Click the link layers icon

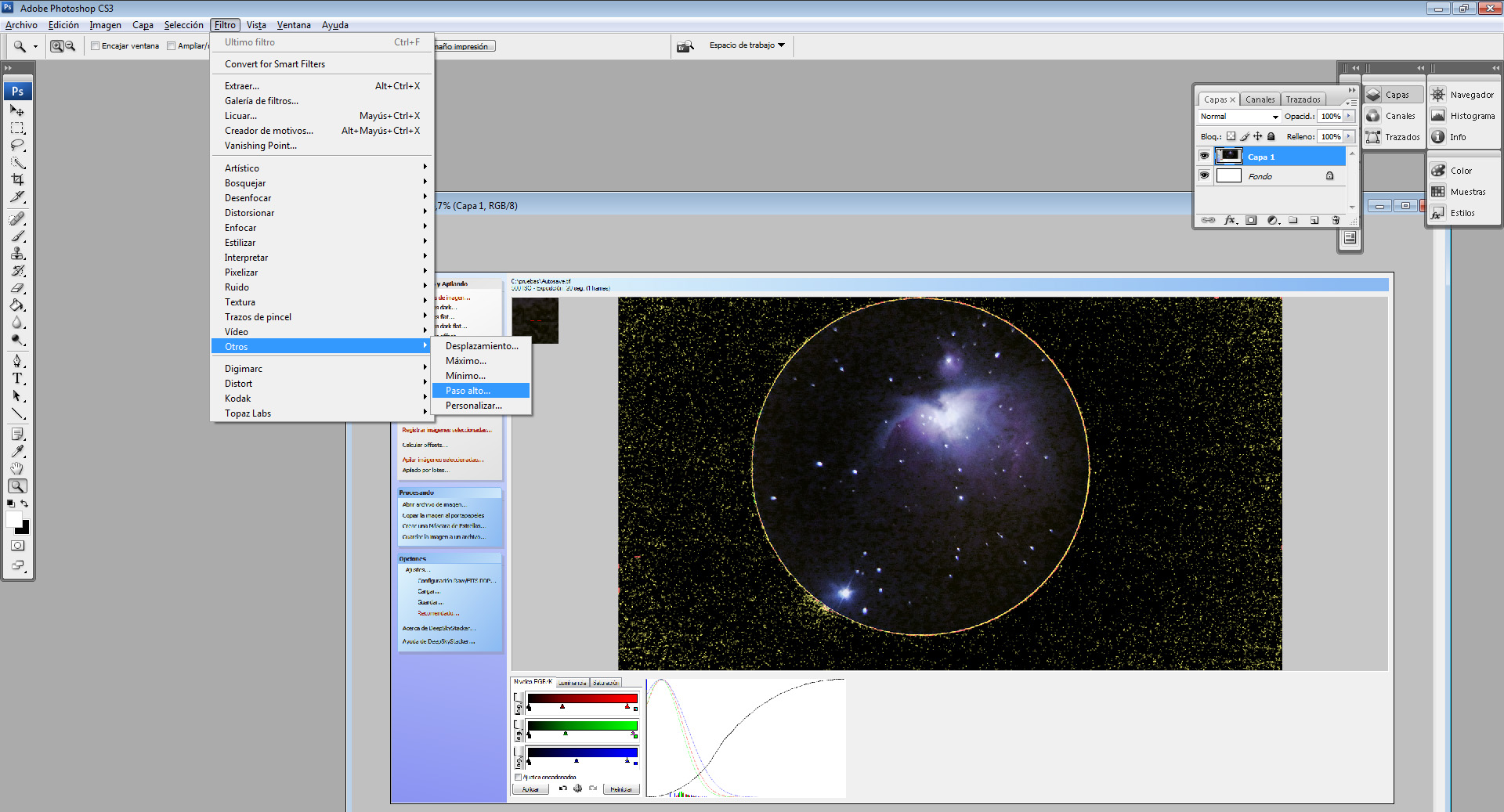click(x=1209, y=220)
